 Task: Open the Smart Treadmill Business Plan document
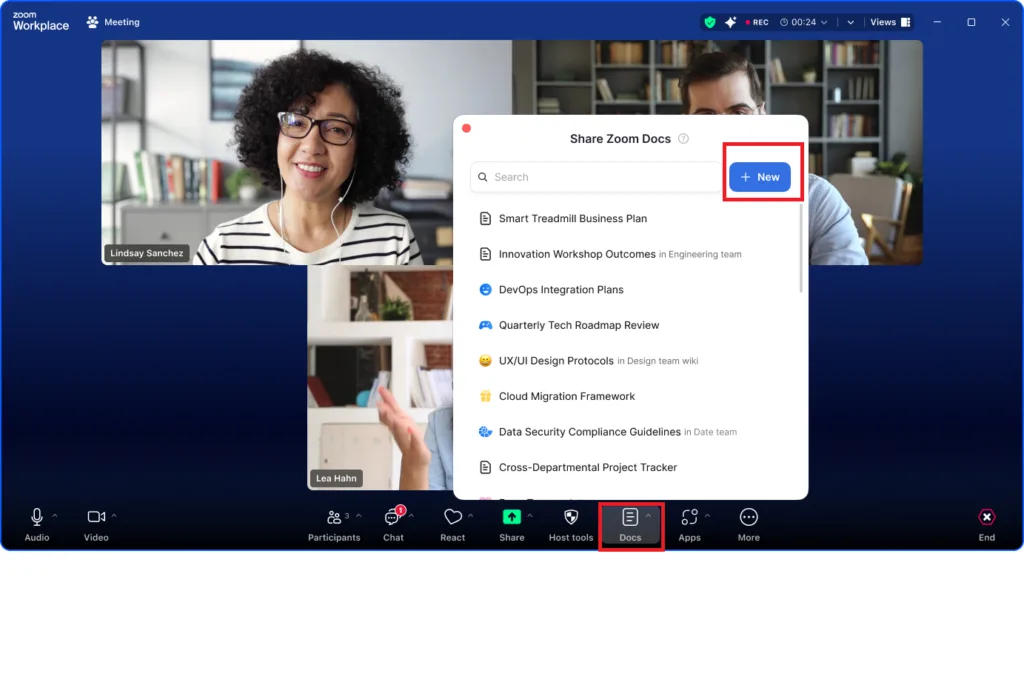click(573, 218)
